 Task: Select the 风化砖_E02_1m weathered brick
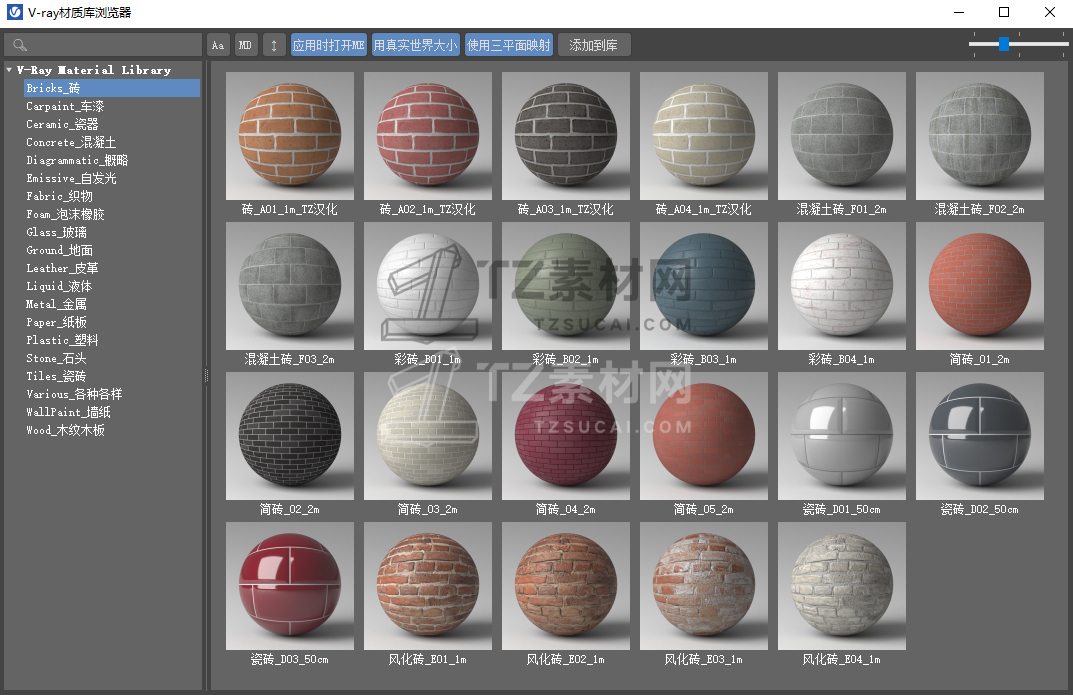566,586
